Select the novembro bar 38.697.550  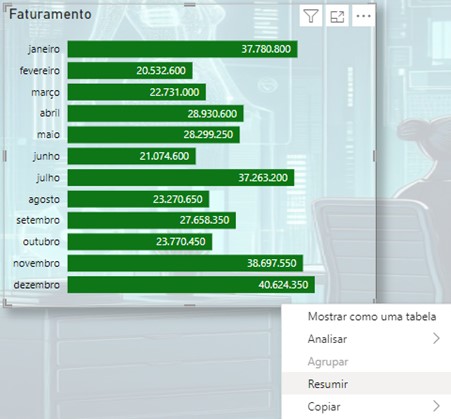pyautogui.click(x=185, y=263)
